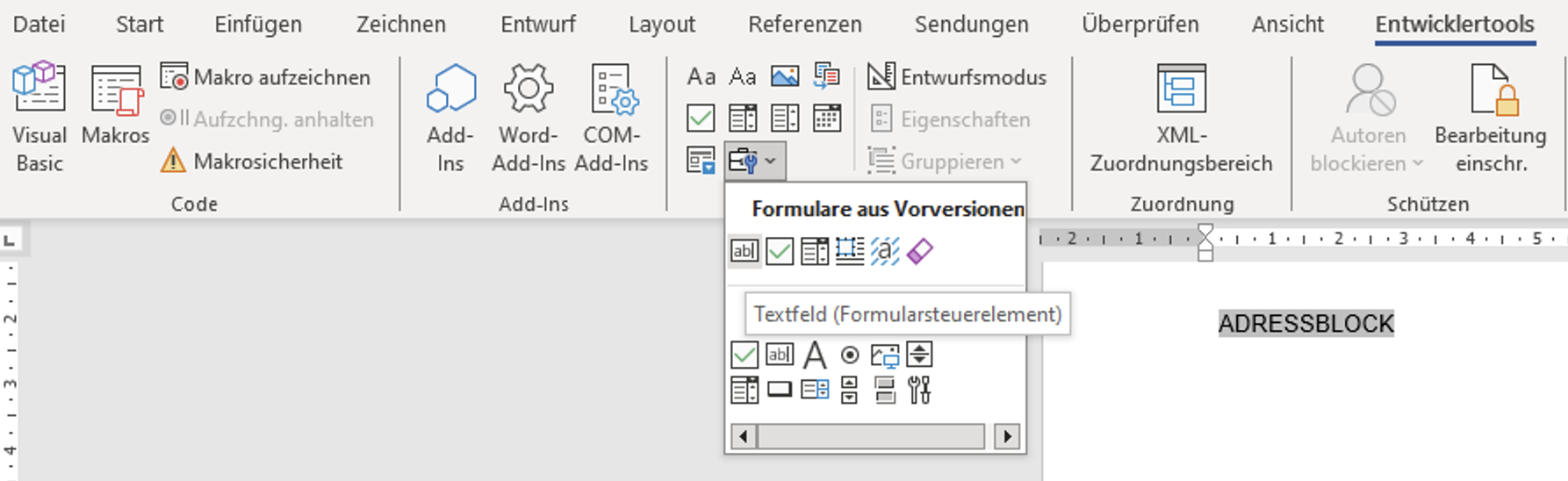Insert a picture content control

pyautogui.click(x=784, y=77)
